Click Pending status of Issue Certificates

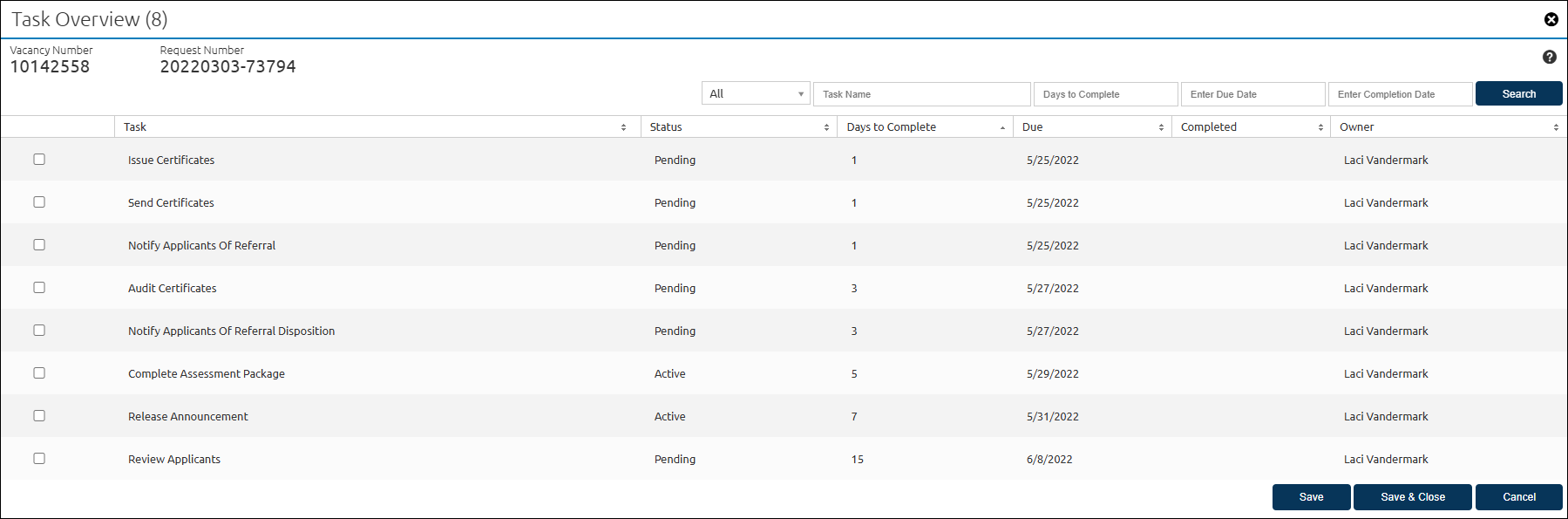pyautogui.click(x=675, y=160)
